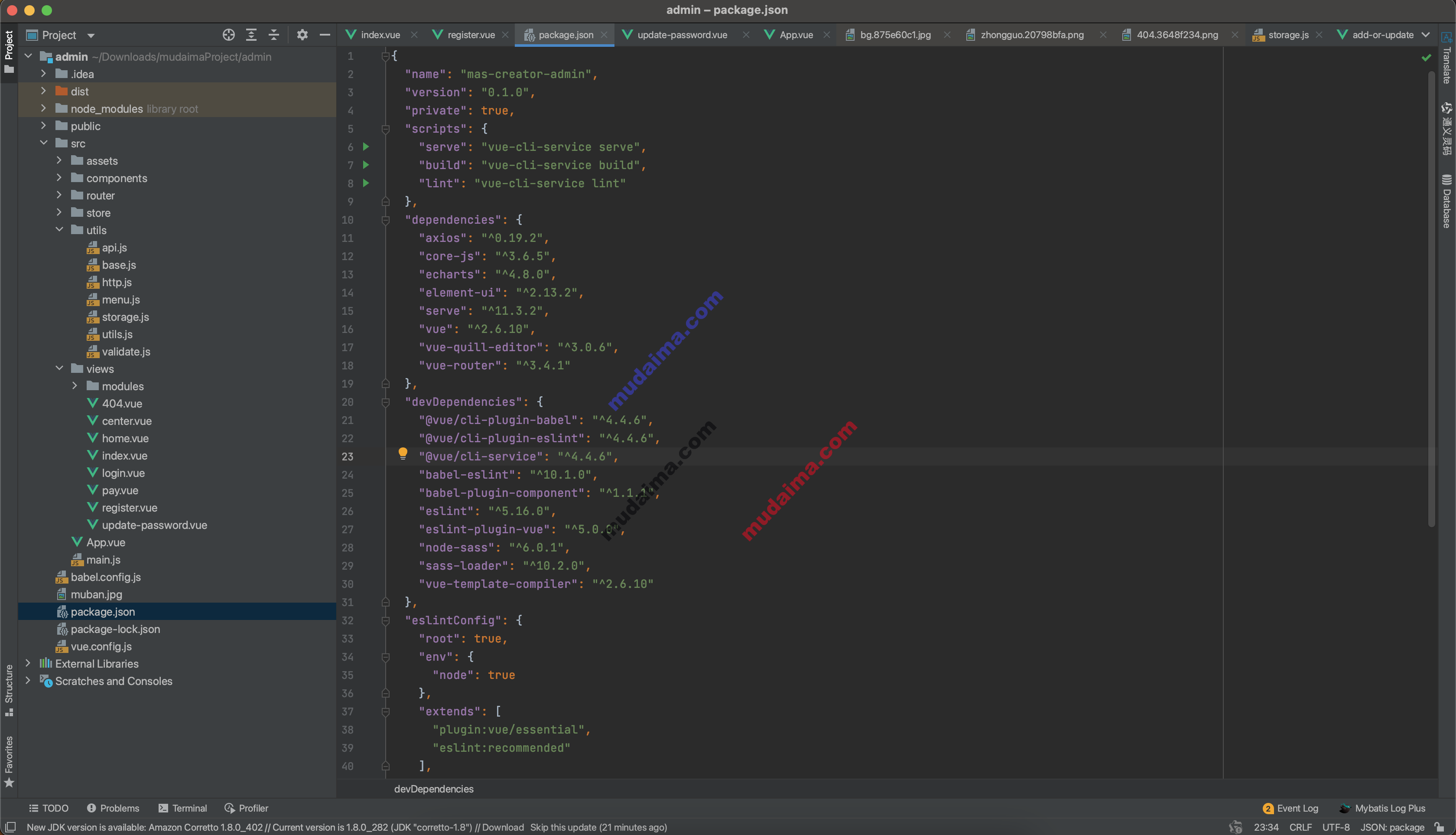The image size is (1456, 835).
Task: Click the tool windows toggle icon in status bar corner
Action: point(10,827)
